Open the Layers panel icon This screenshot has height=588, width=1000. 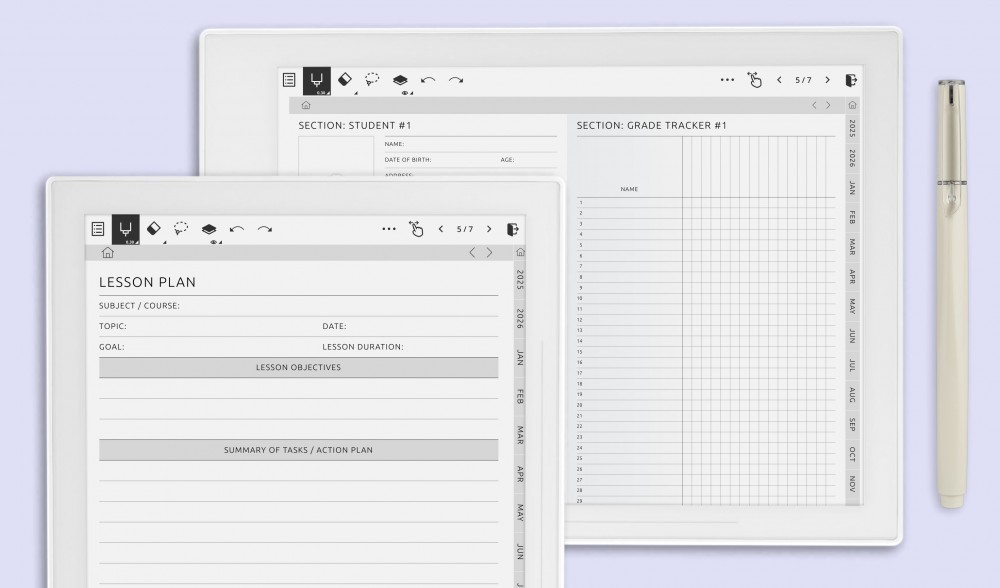210,228
